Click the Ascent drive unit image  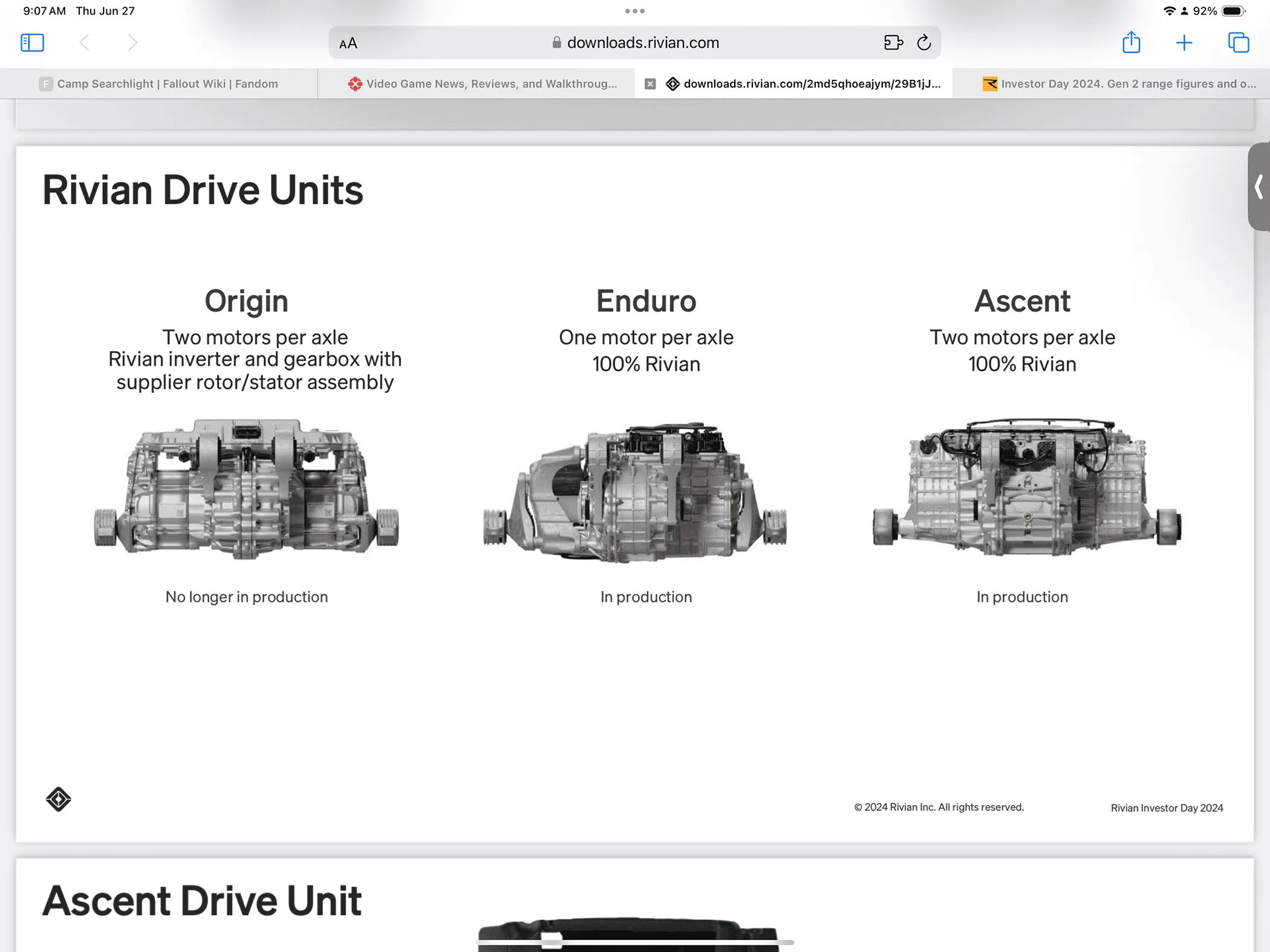[x=1027, y=486]
